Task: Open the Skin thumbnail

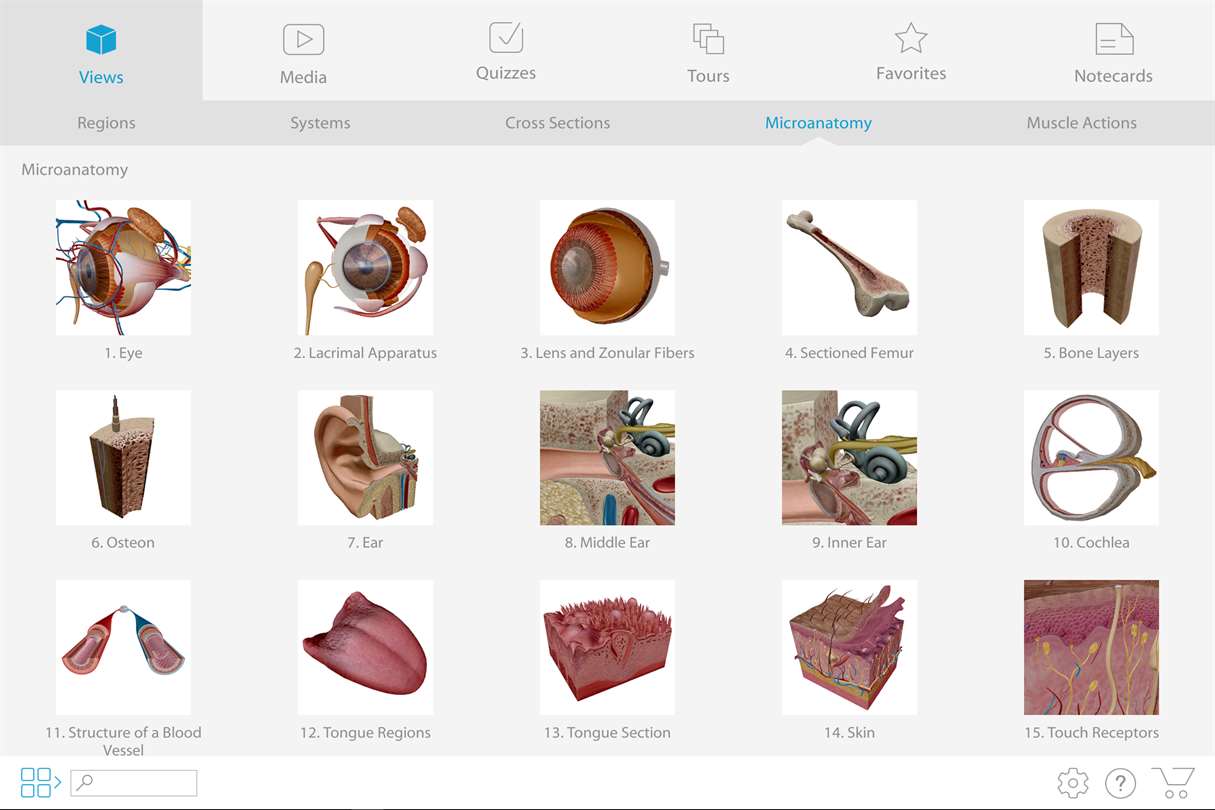Action: [x=849, y=647]
